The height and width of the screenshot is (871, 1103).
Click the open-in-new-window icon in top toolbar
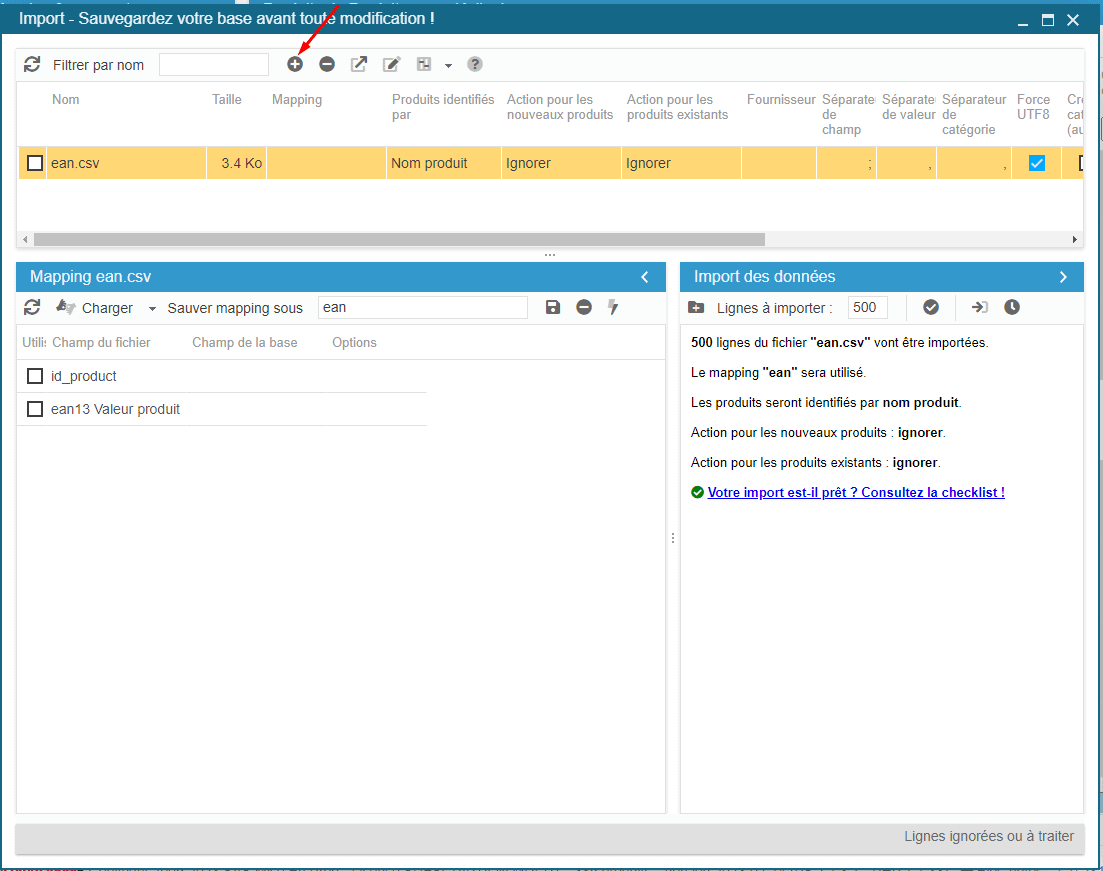pos(359,64)
